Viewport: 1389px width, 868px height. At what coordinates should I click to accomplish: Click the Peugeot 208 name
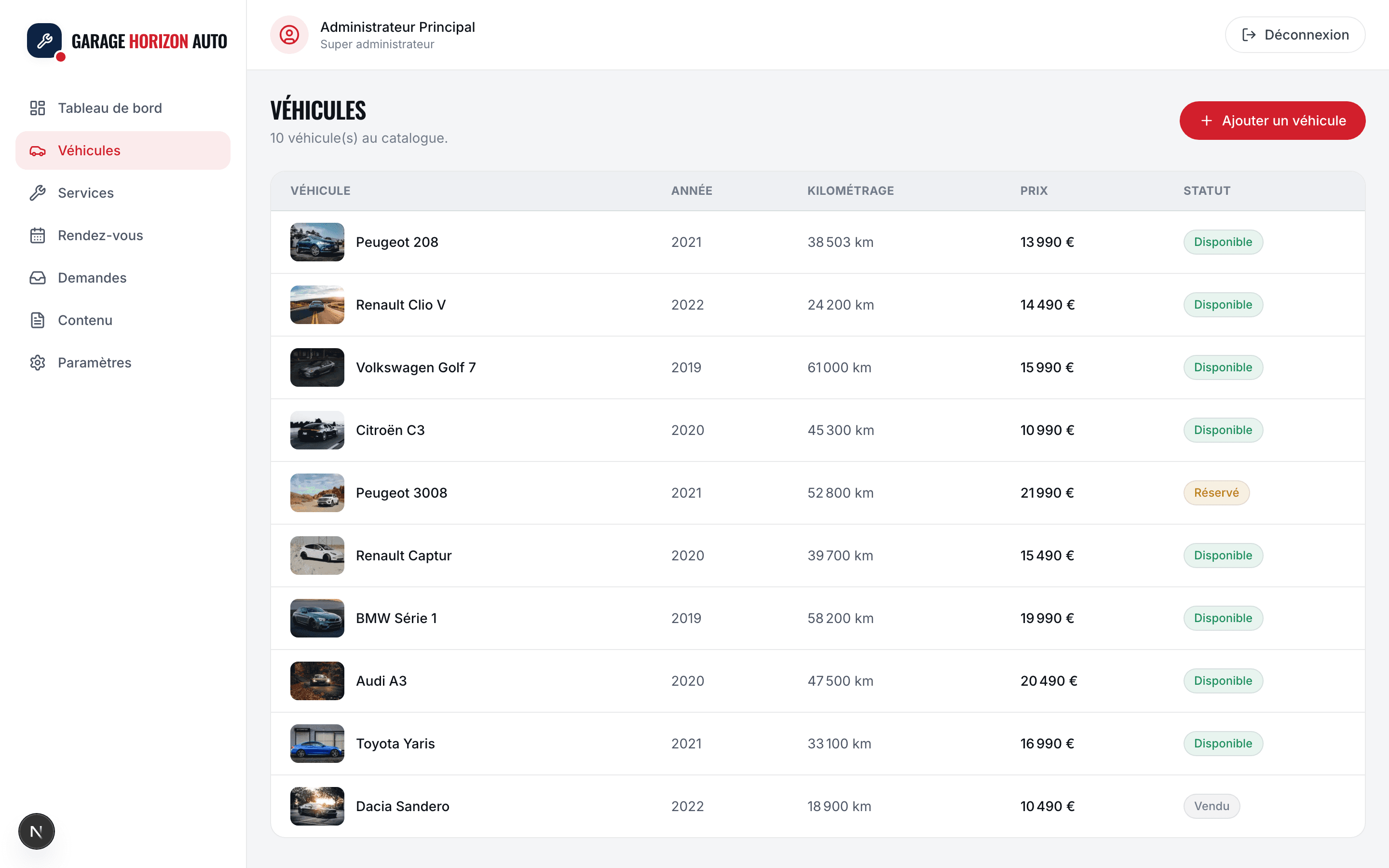396,242
